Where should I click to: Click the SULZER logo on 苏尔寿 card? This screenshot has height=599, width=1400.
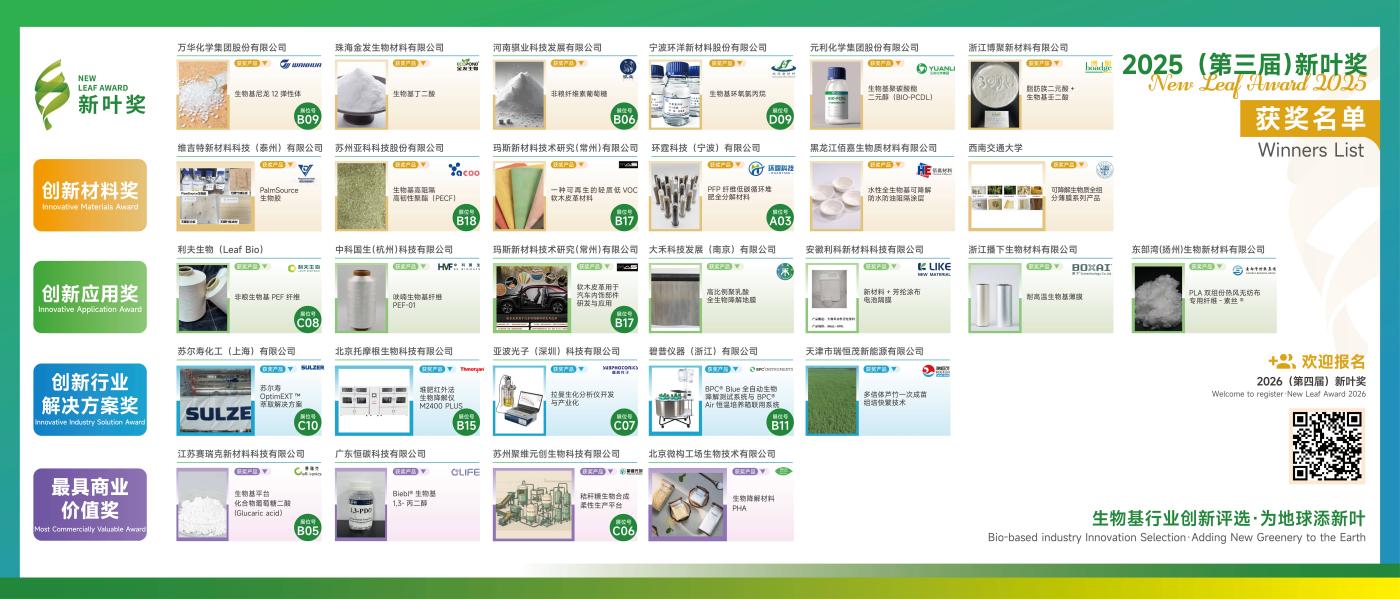coord(312,368)
